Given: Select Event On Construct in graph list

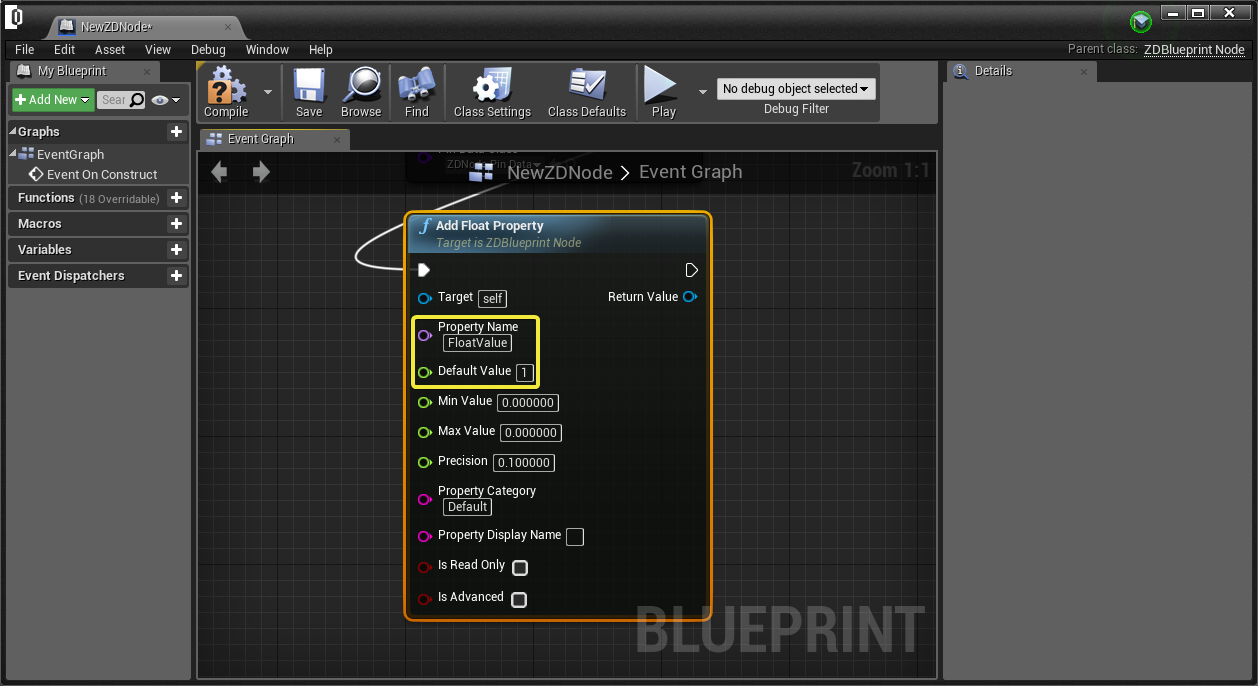Looking at the screenshot, I should pyautogui.click(x=101, y=174).
